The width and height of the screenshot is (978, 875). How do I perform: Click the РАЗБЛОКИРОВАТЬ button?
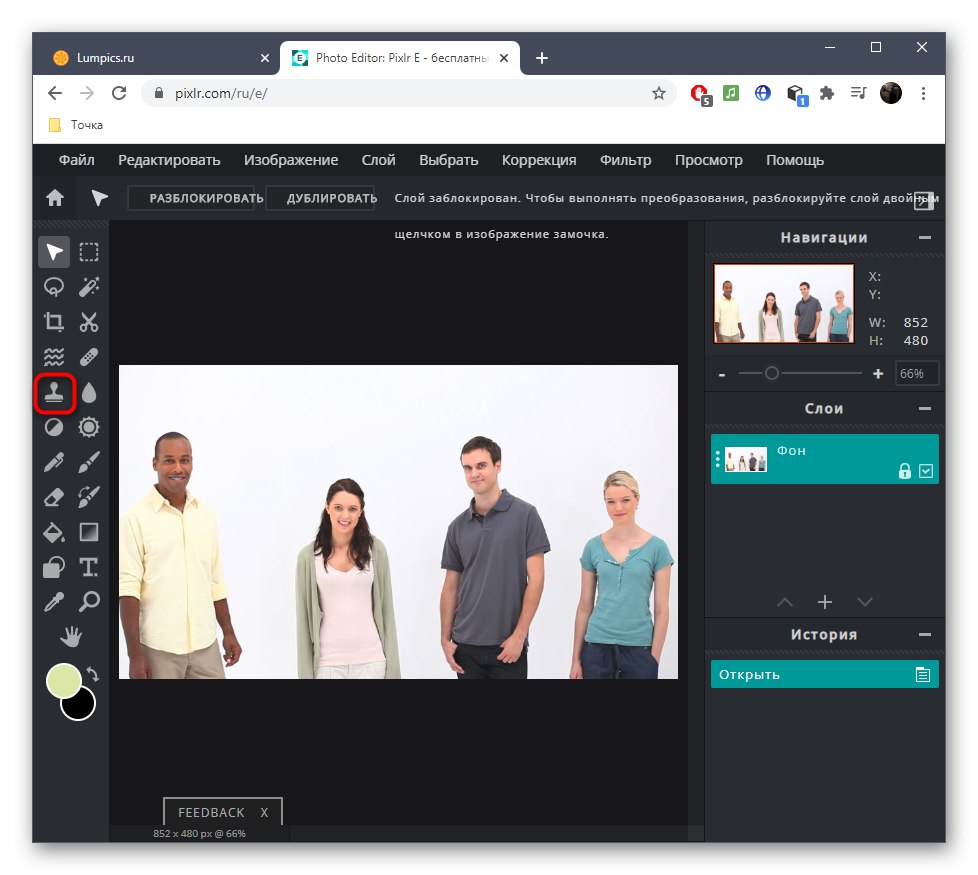(192, 198)
